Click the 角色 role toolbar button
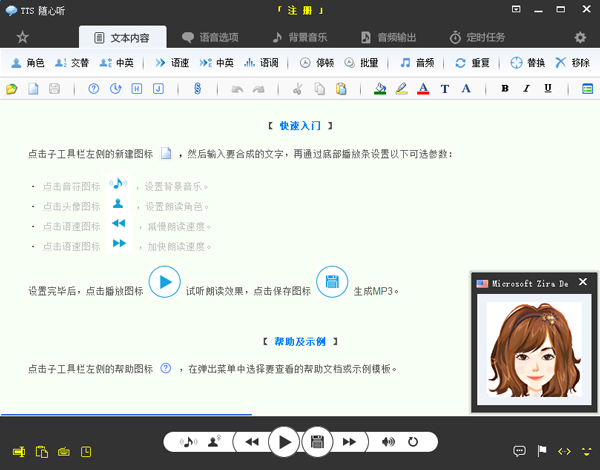 tap(27, 63)
